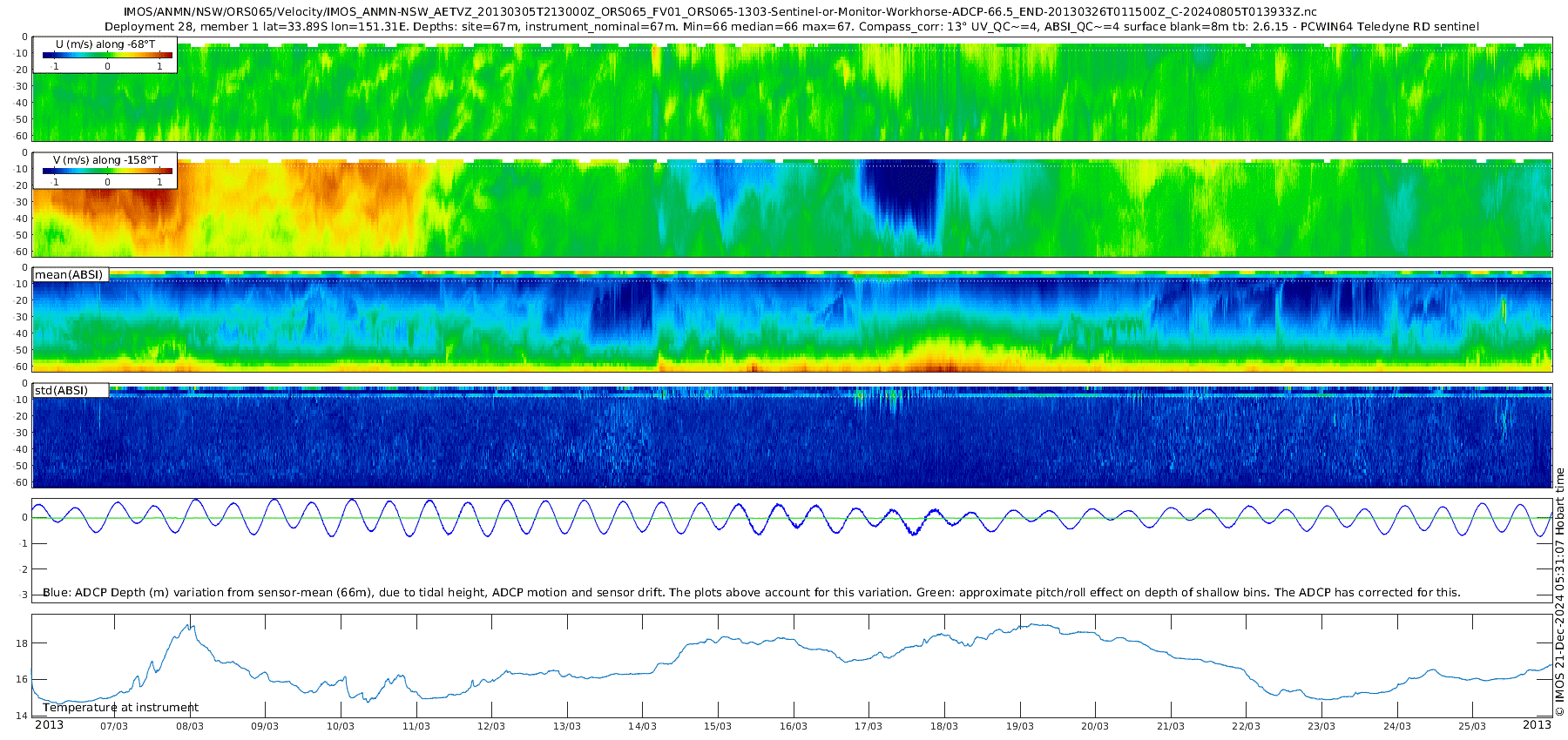The width and height of the screenshot is (1568, 740).
Task: Select the mean(ABSI) panel label
Action: coord(70,275)
